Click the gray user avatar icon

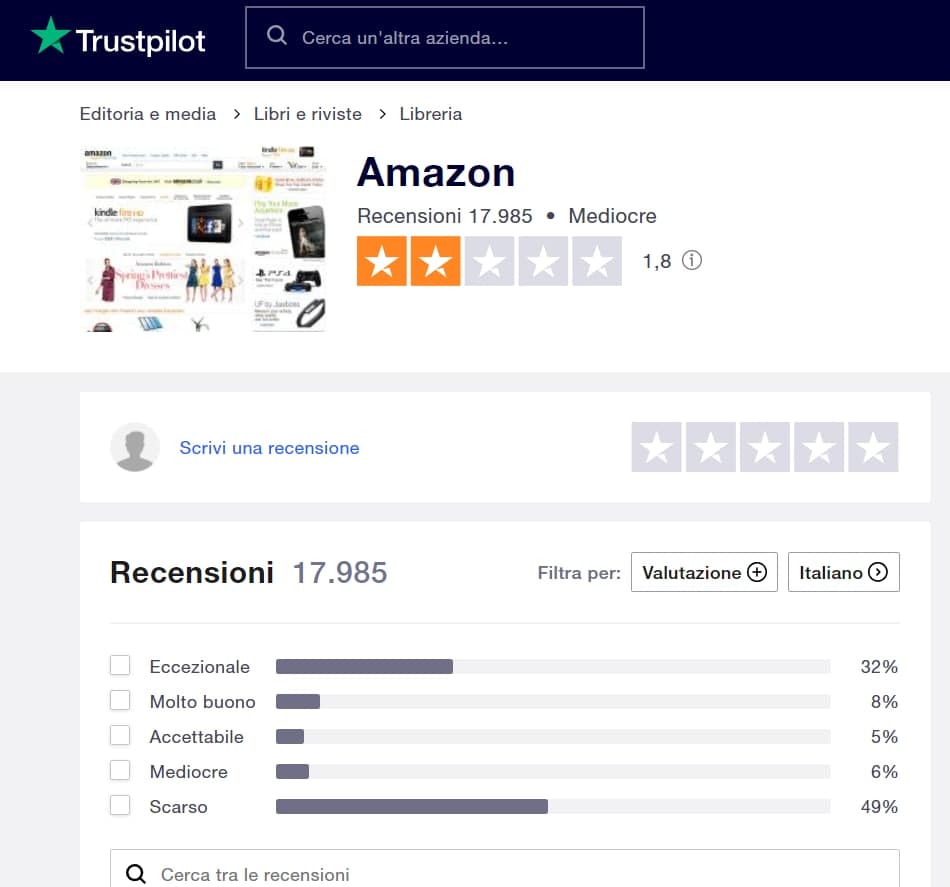point(135,447)
